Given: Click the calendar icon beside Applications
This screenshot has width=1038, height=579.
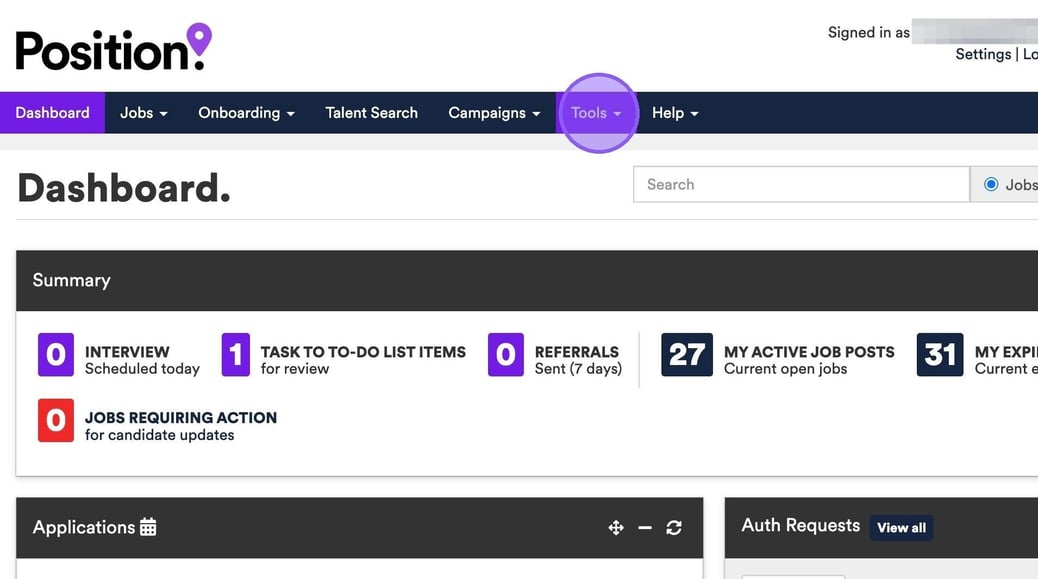Looking at the screenshot, I should point(148,527).
